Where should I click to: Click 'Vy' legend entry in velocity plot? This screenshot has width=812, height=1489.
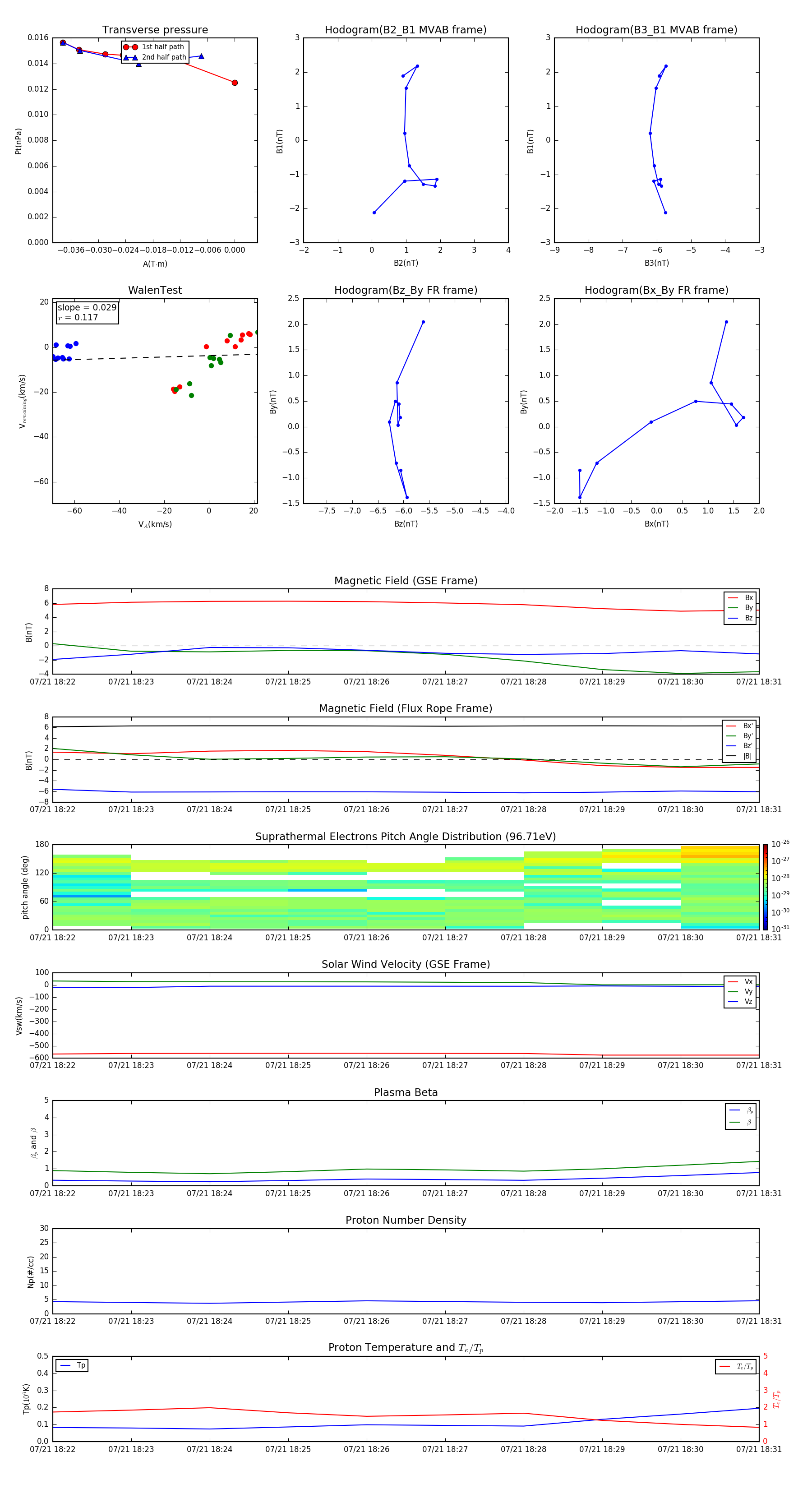(740, 992)
